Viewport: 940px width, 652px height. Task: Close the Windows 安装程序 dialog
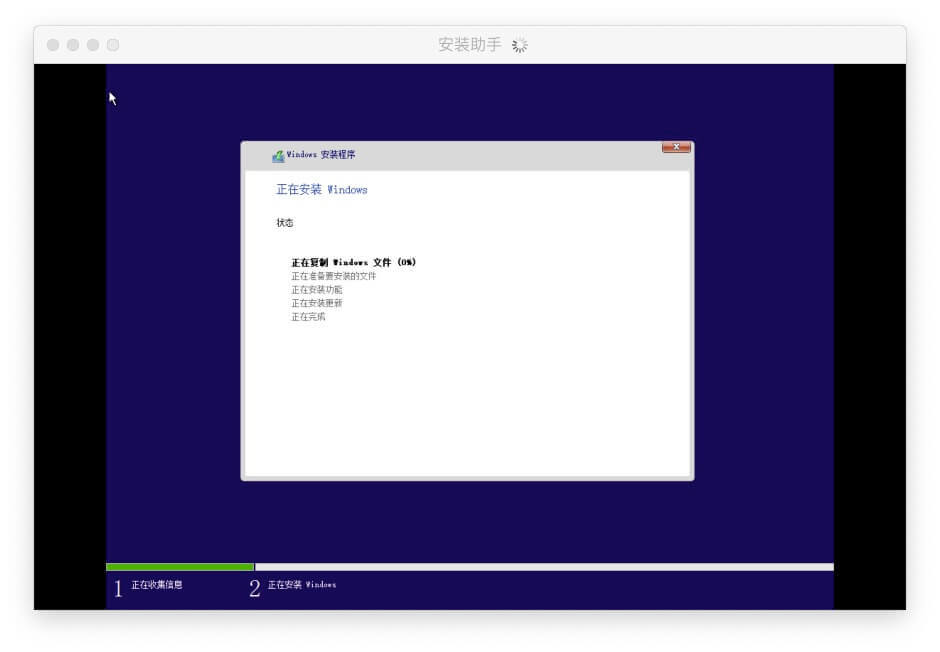click(x=676, y=147)
